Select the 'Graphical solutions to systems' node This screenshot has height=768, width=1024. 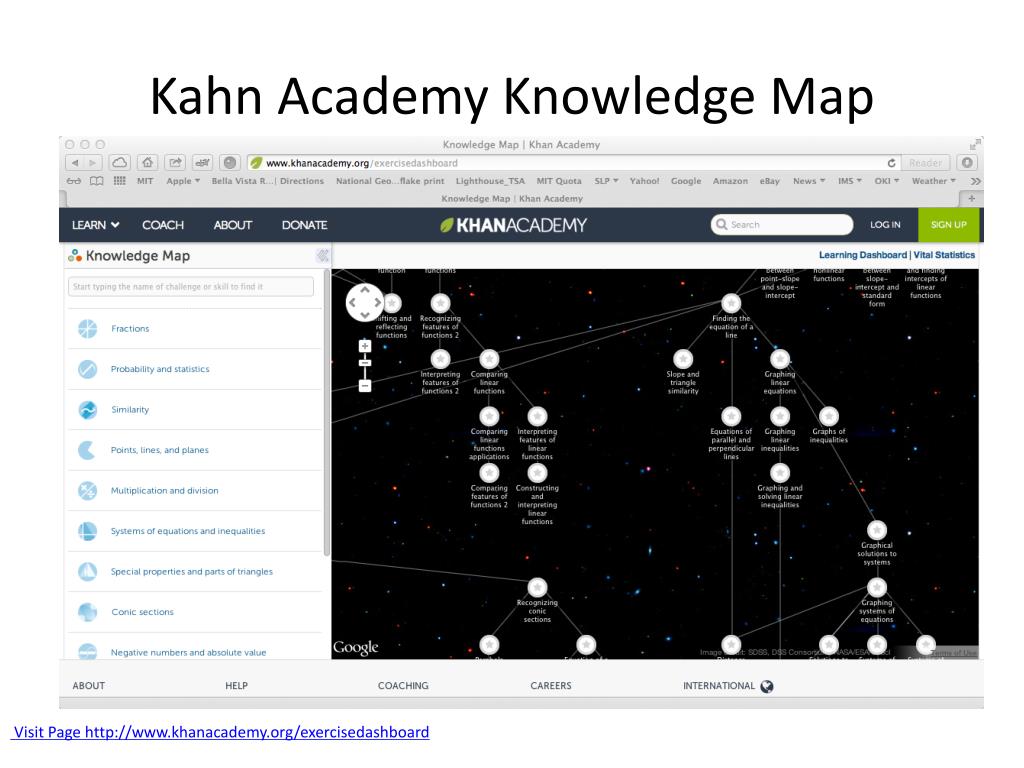[x=876, y=530]
